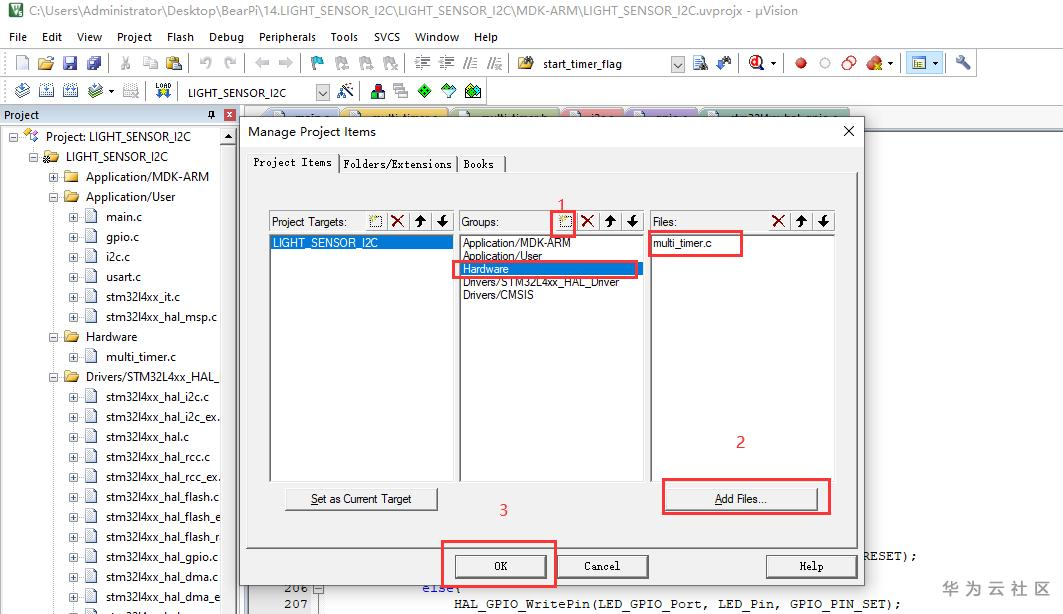
Task: Click the Project tree scroll up arrow
Action: click(x=228, y=136)
